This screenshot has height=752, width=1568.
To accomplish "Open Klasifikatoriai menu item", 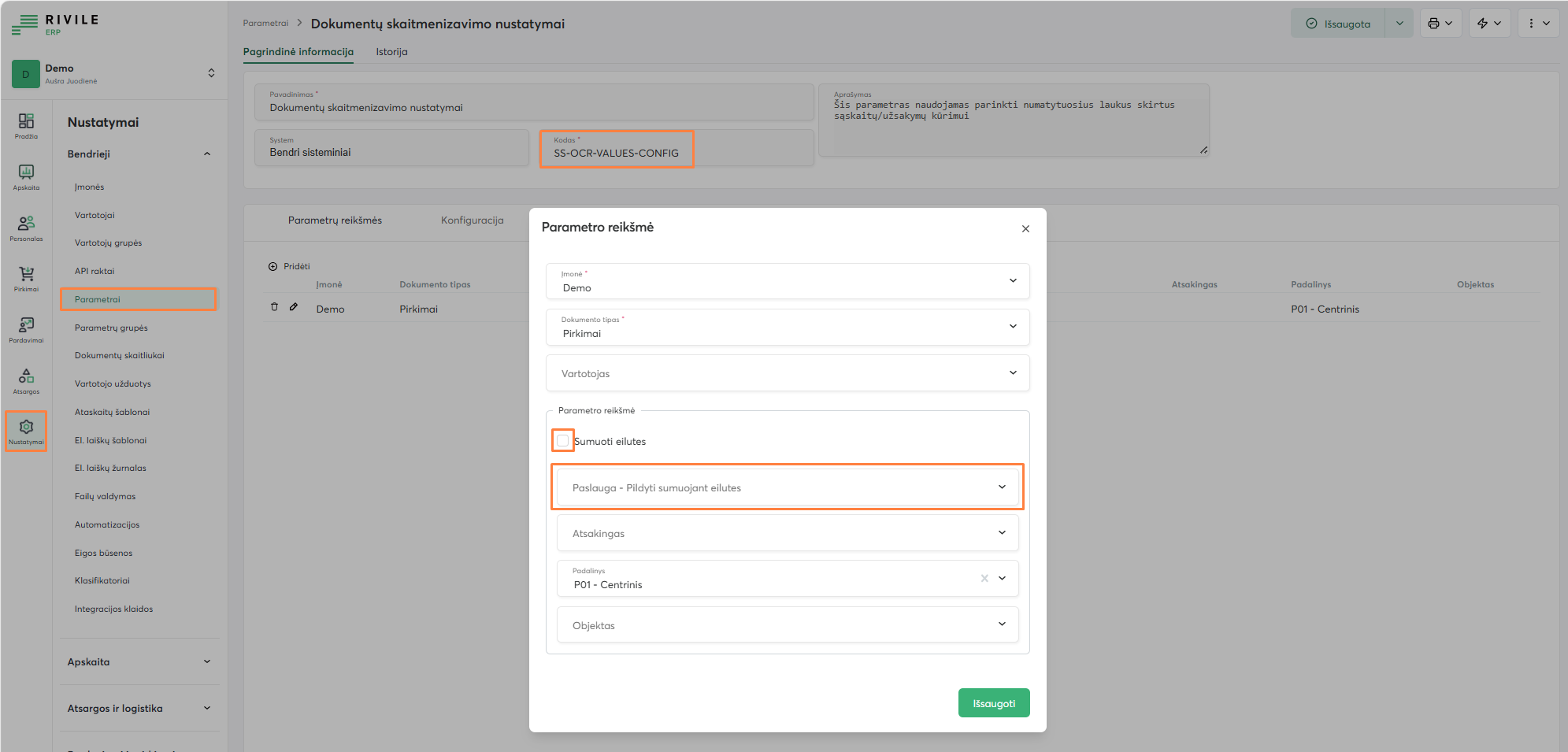I will (102, 580).
